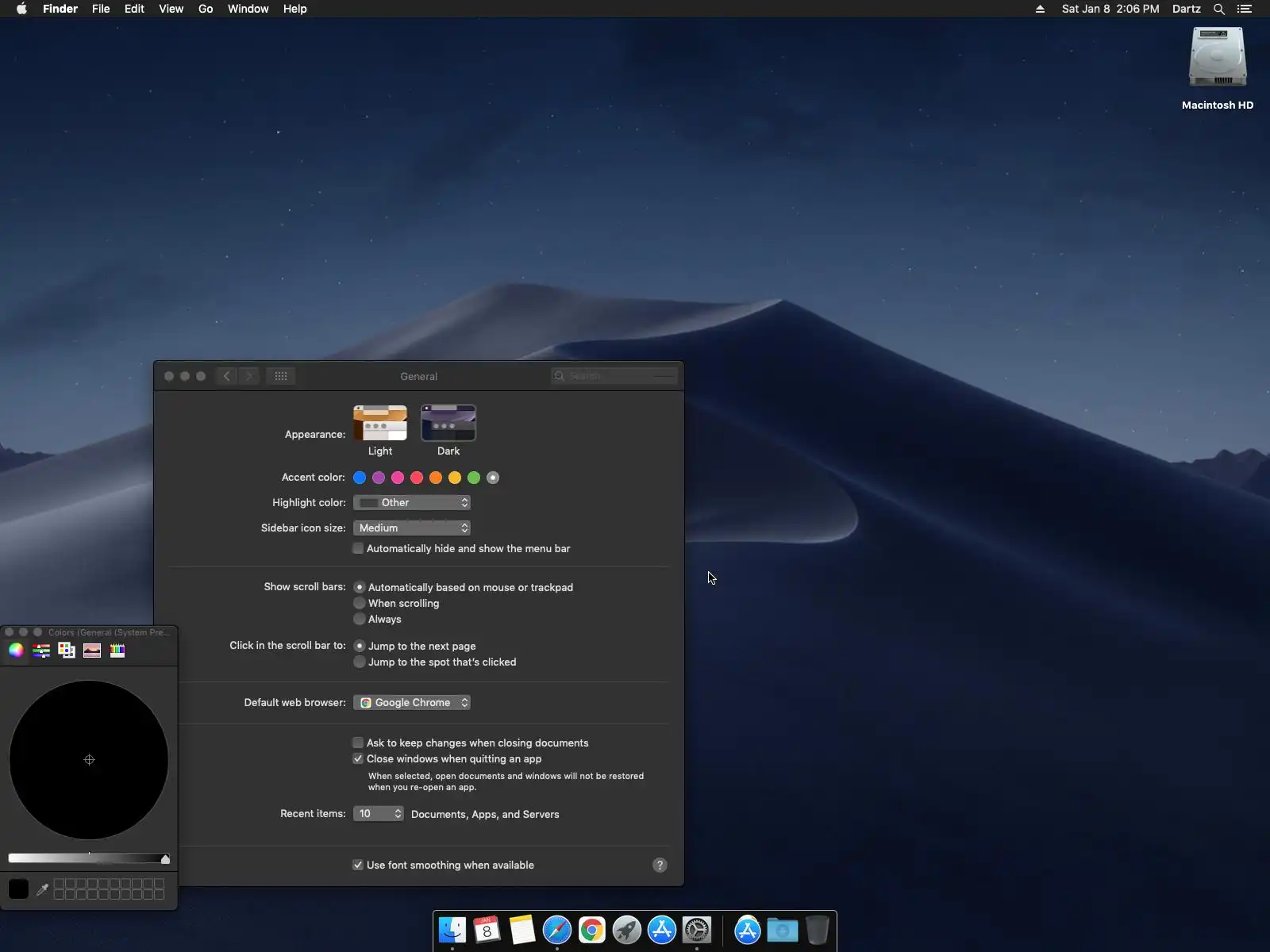Viewport: 1270px width, 952px height.
Task: Open the Edit menu
Action: pos(134,9)
